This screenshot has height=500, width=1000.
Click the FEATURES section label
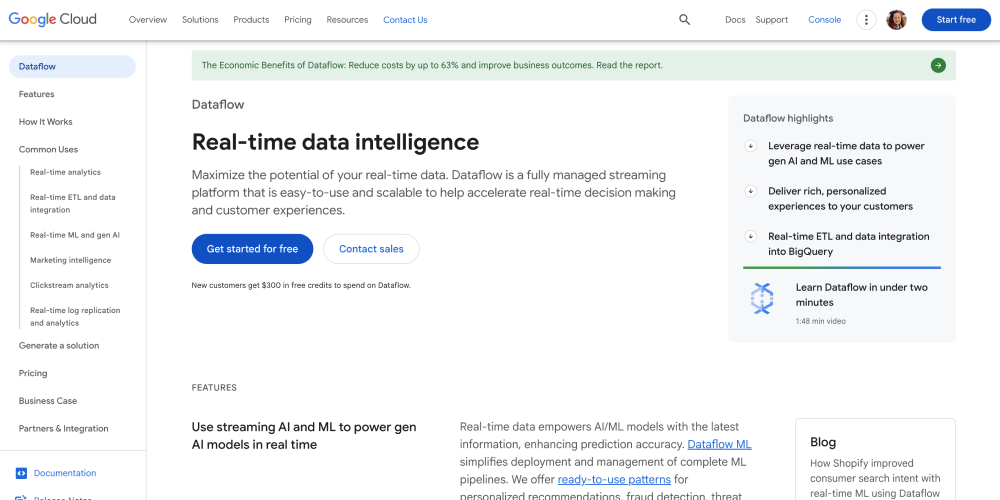point(214,388)
